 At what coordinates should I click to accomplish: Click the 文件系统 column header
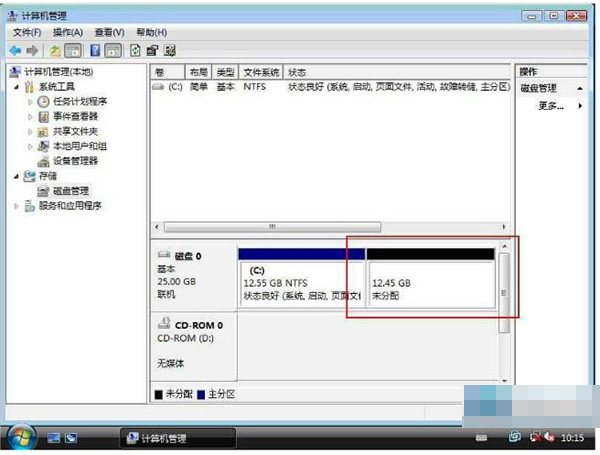260,73
